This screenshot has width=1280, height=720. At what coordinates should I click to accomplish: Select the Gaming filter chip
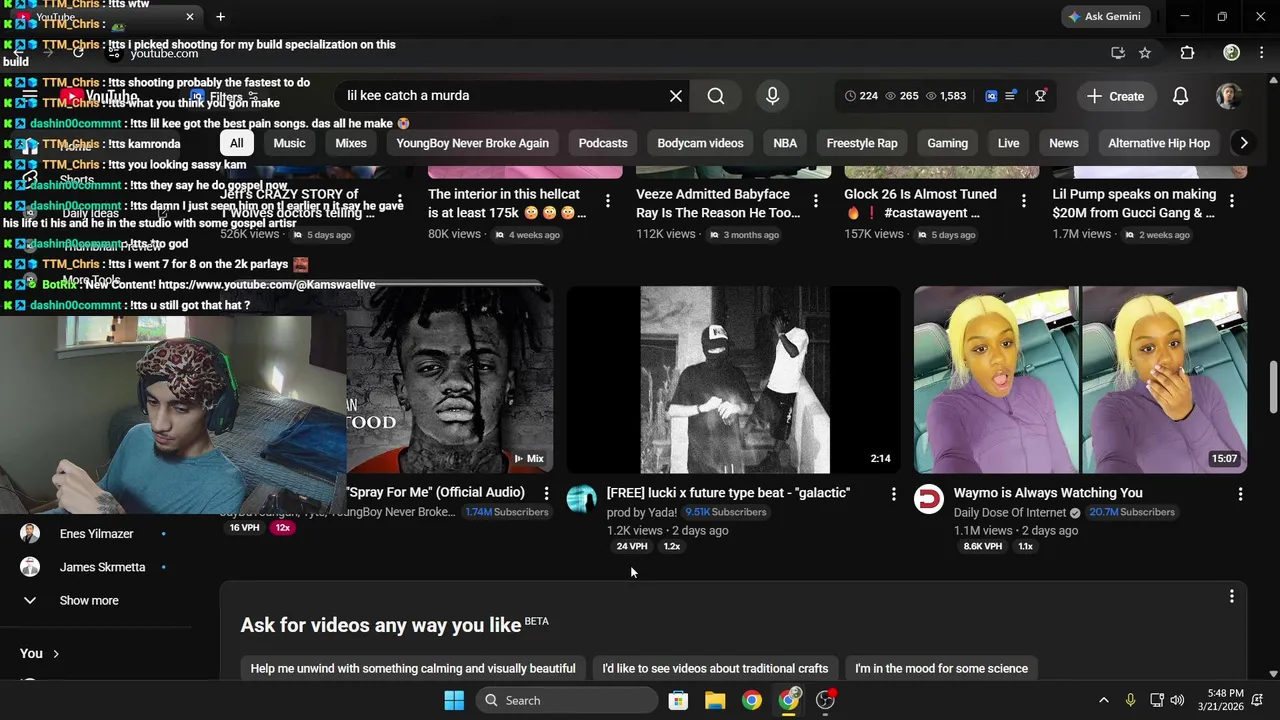947,143
